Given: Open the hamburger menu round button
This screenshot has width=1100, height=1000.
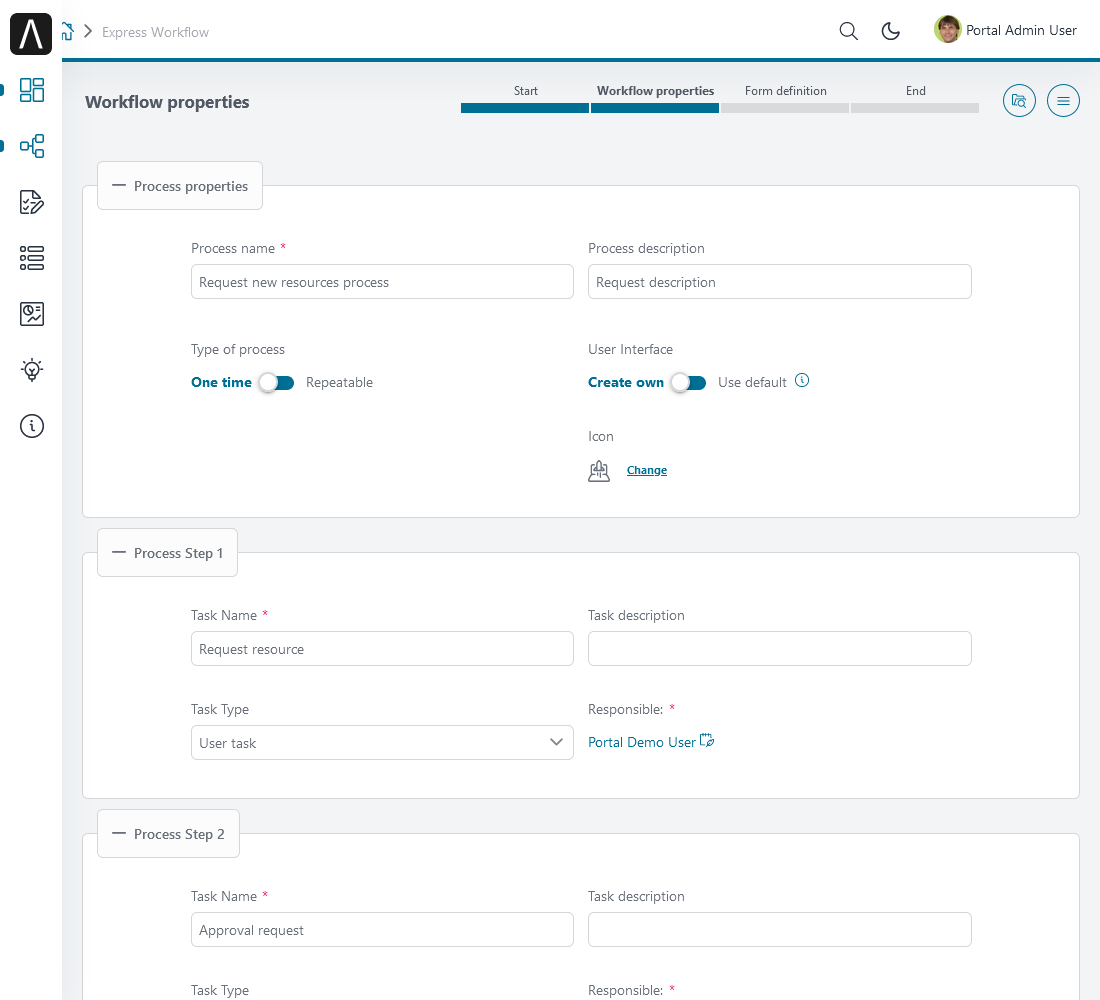Looking at the screenshot, I should (x=1063, y=101).
